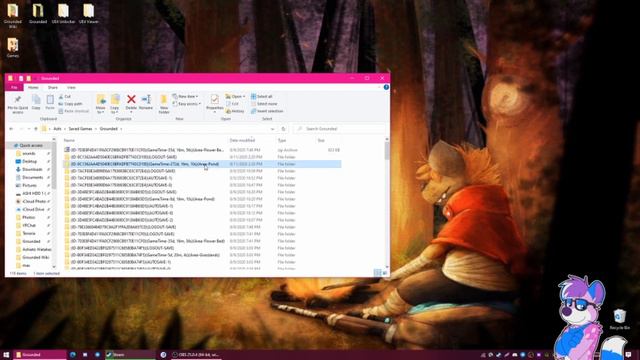The image size is (640, 360).
Task: Sort by the Type column header
Action: (x=282, y=140)
